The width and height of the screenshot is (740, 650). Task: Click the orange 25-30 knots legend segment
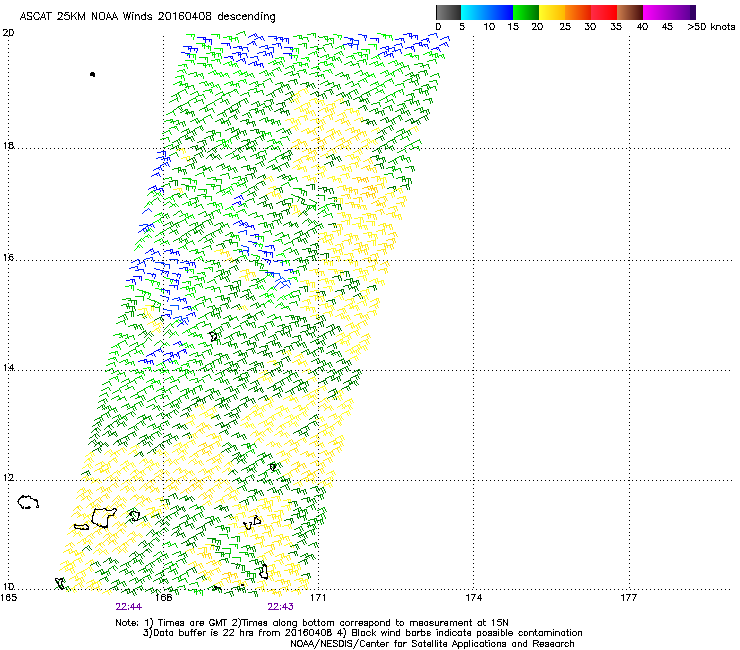tap(578, 12)
